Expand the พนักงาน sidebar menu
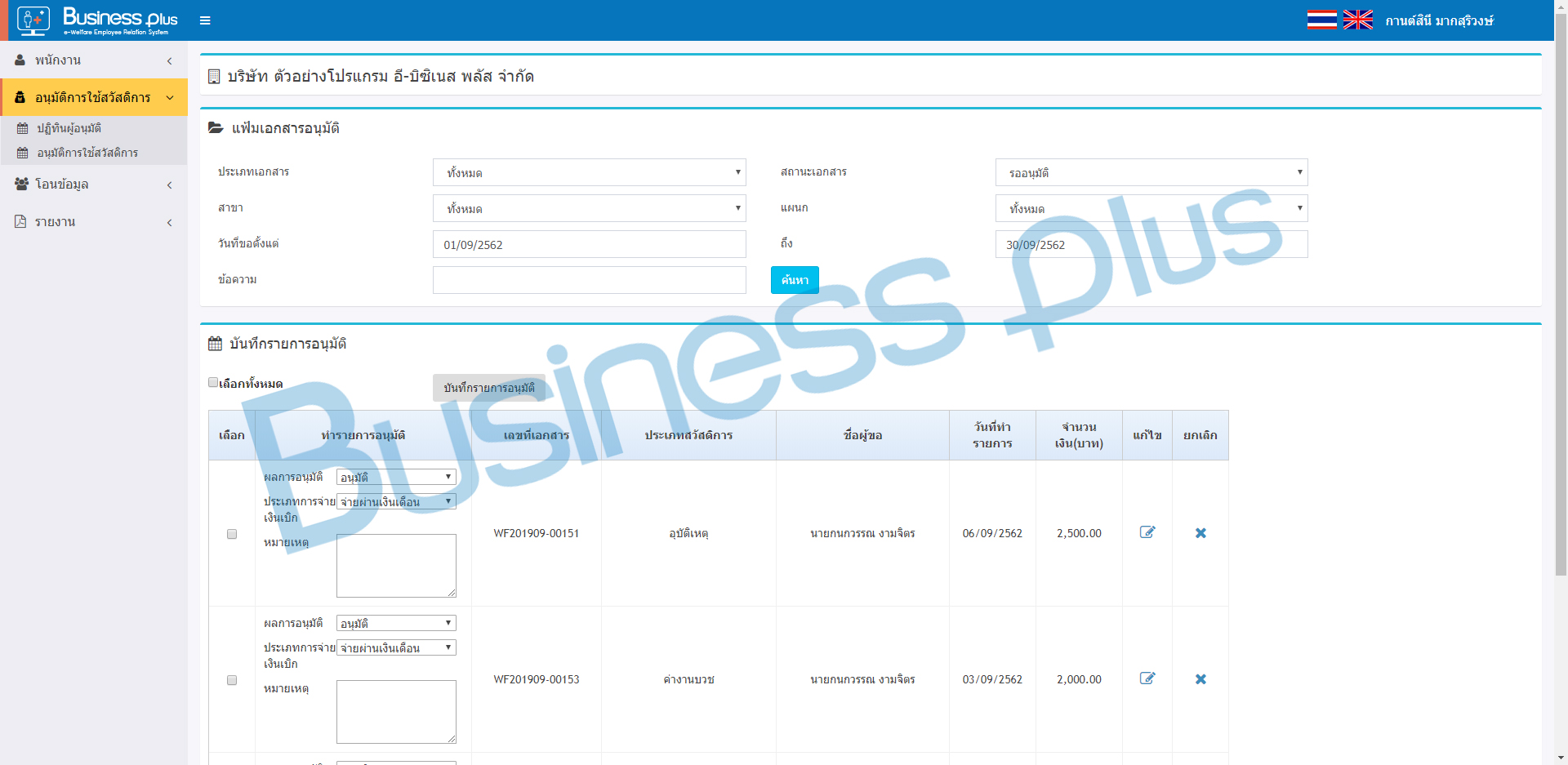 [94, 60]
